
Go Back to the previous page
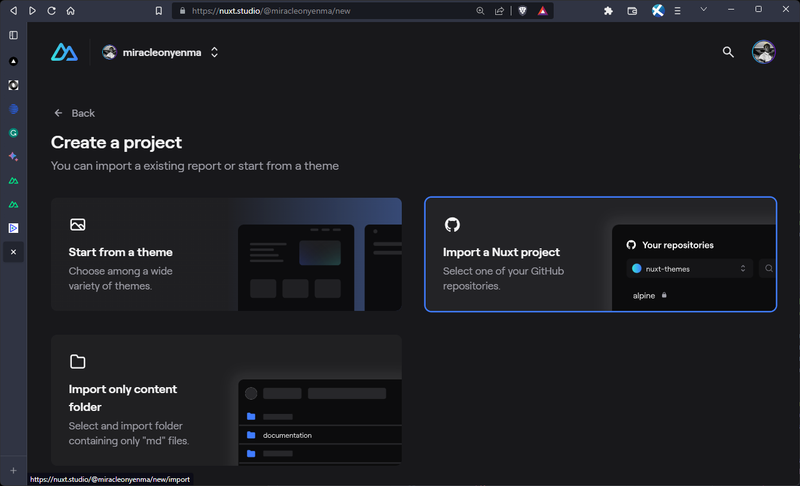74,113
